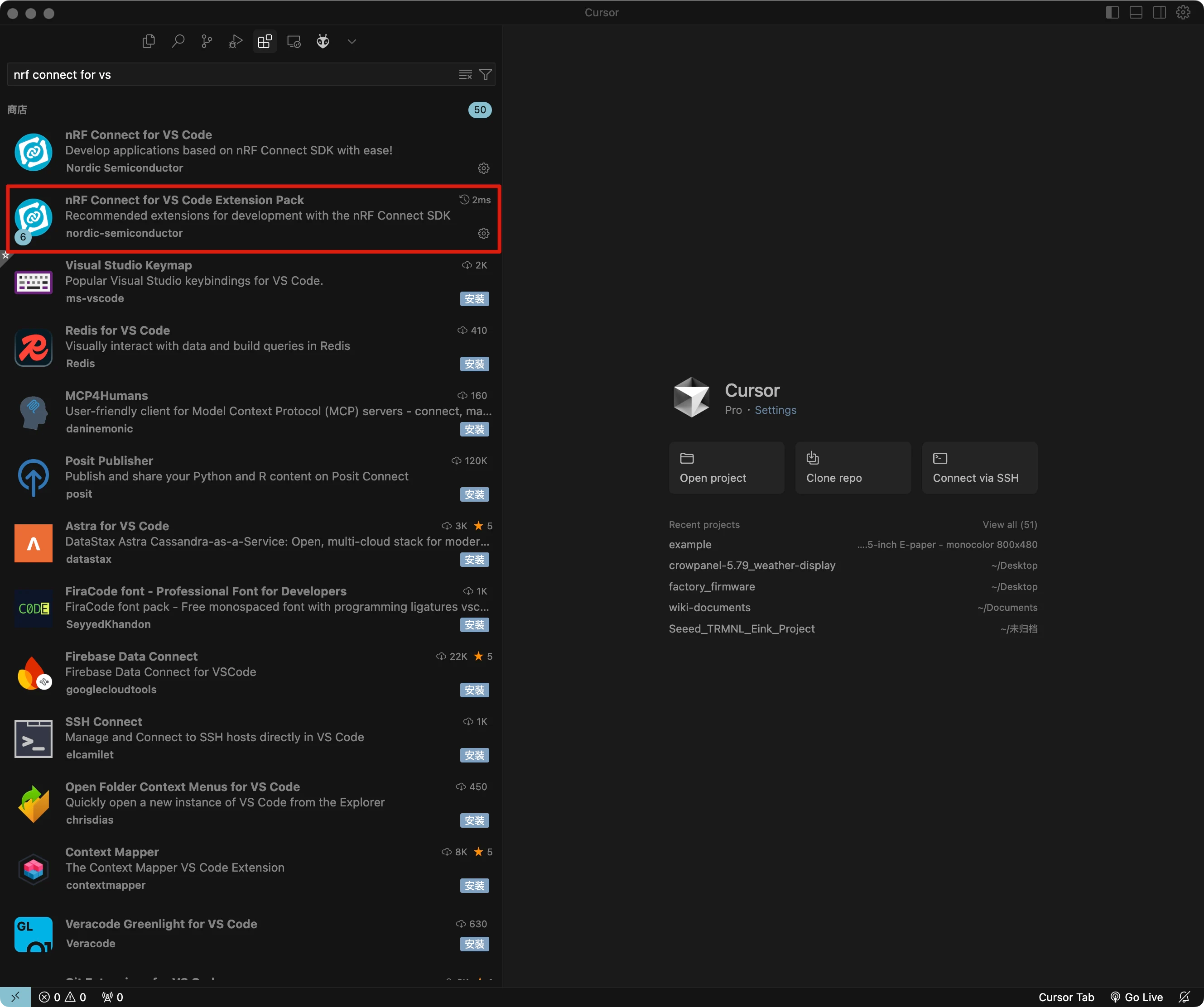This screenshot has height=1007, width=1204.
Task: Expand the additional views chevron
Action: click(x=352, y=41)
